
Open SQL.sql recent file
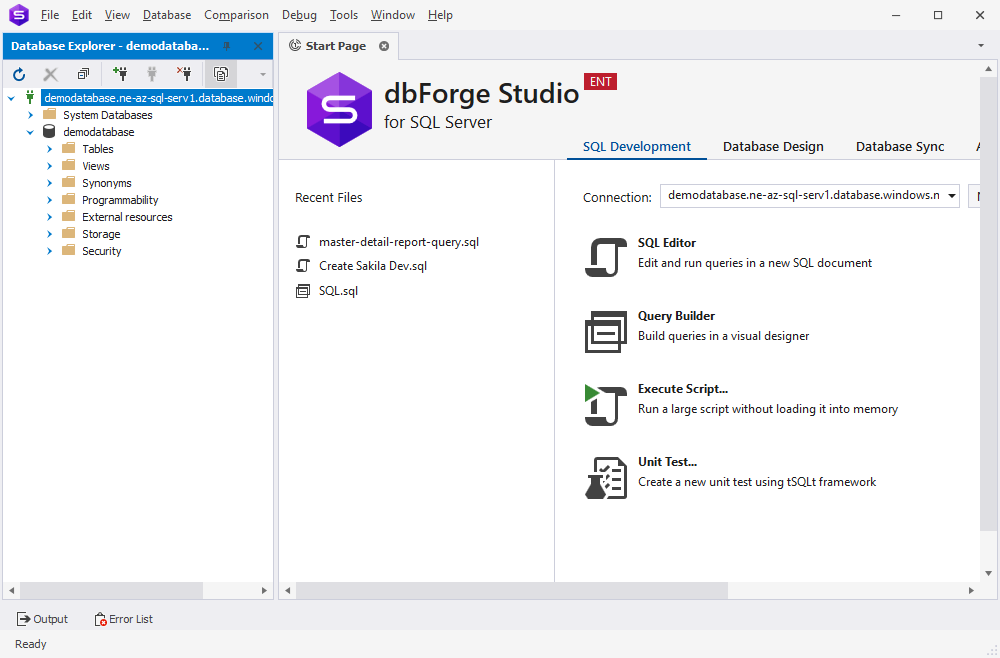[338, 291]
